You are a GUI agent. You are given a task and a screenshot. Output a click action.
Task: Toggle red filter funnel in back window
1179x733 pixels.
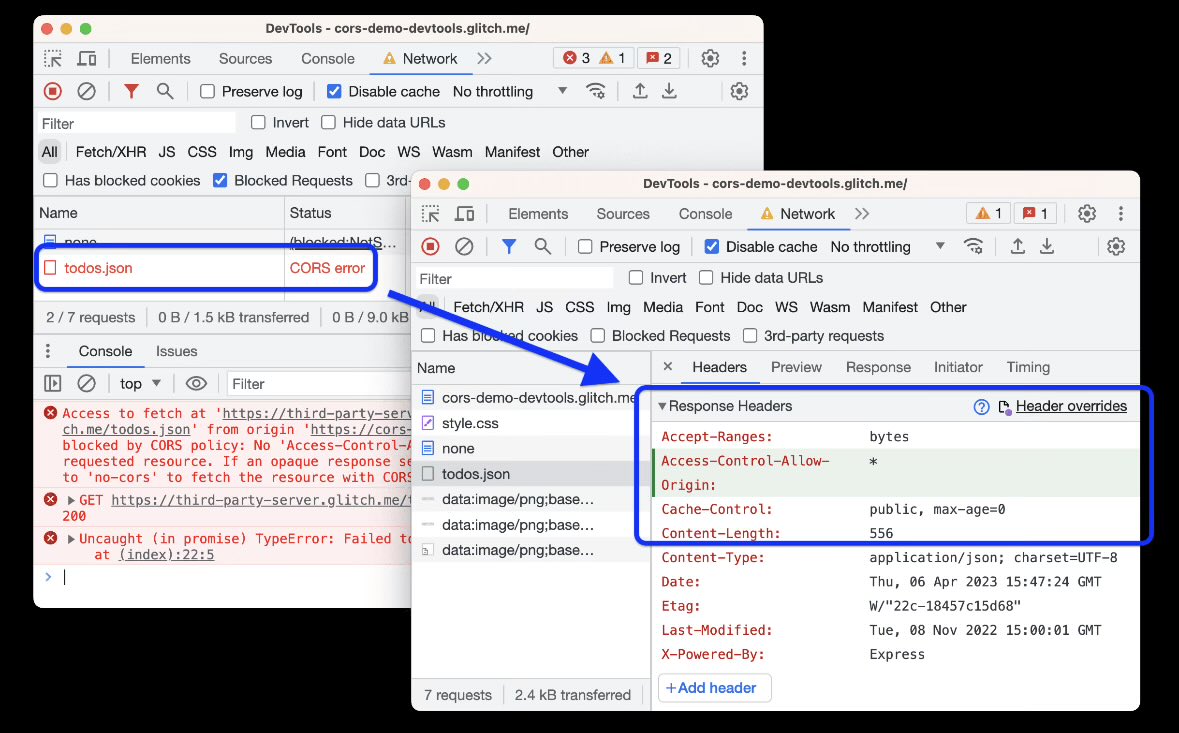pos(131,92)
